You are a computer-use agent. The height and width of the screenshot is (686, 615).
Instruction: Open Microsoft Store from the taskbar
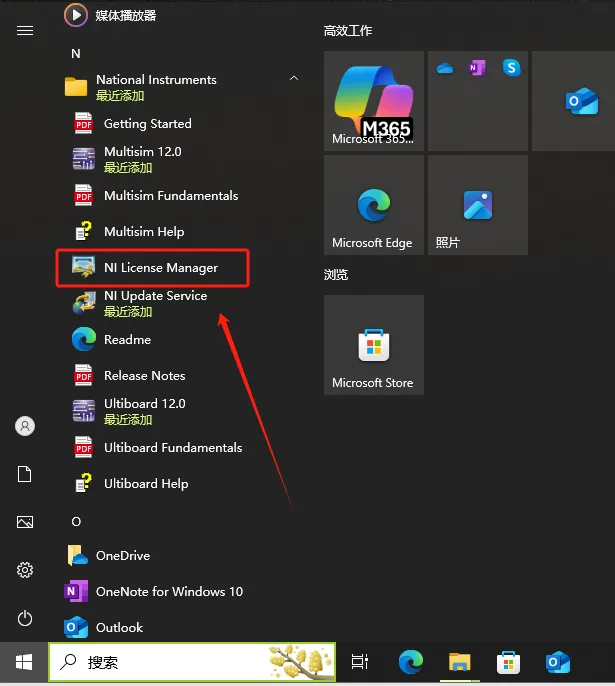pos(508,662)
